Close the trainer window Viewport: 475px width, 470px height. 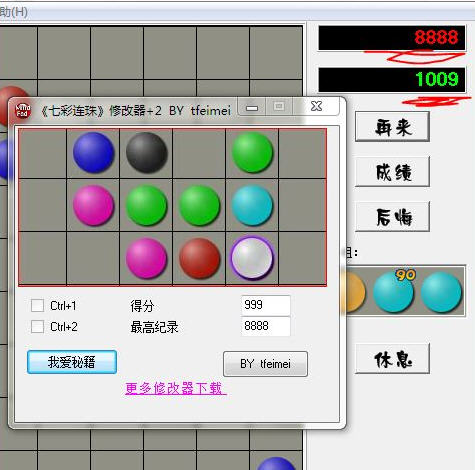pyautogui.click(x=316, y=106)
